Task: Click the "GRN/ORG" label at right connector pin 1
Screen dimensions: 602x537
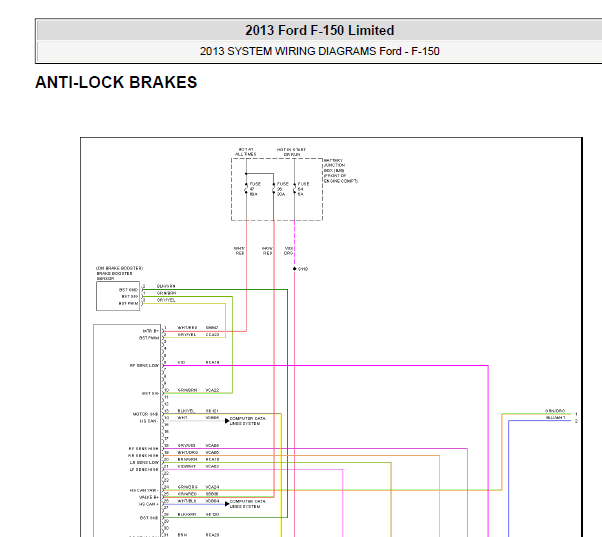Action: pos(555,411)
